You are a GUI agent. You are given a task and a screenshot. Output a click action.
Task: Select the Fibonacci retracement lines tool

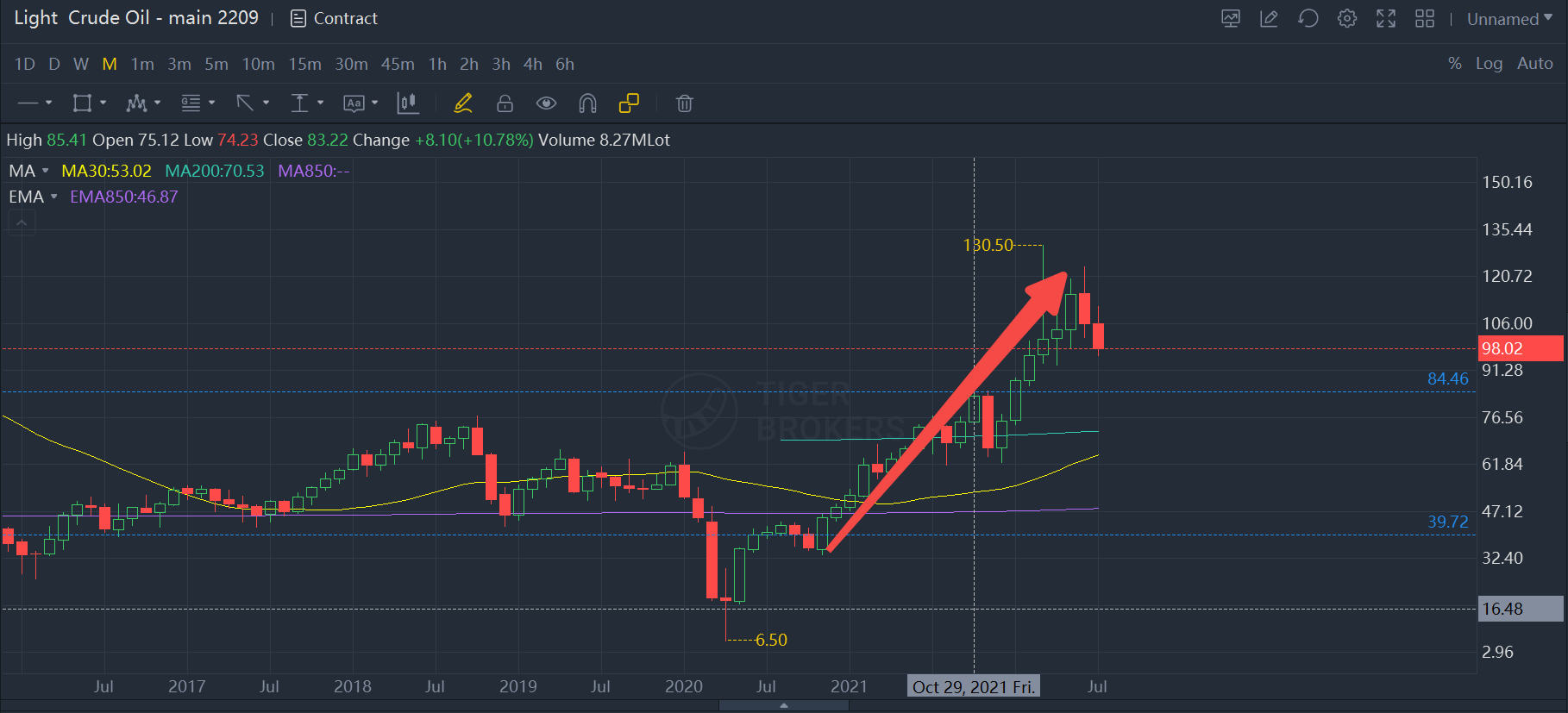click(191, 103)
